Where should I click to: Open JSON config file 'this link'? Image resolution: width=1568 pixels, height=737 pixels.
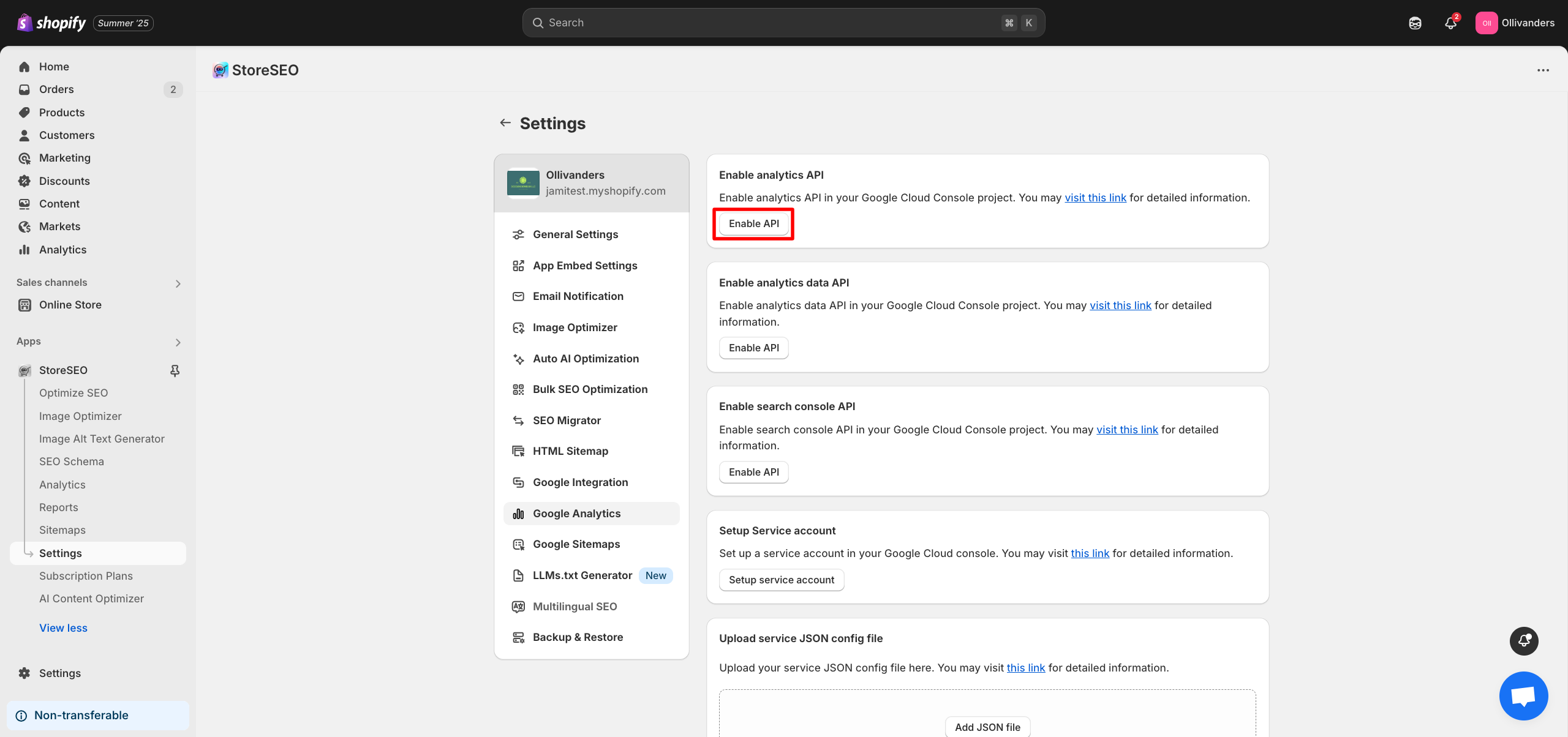pos(1026,668)
